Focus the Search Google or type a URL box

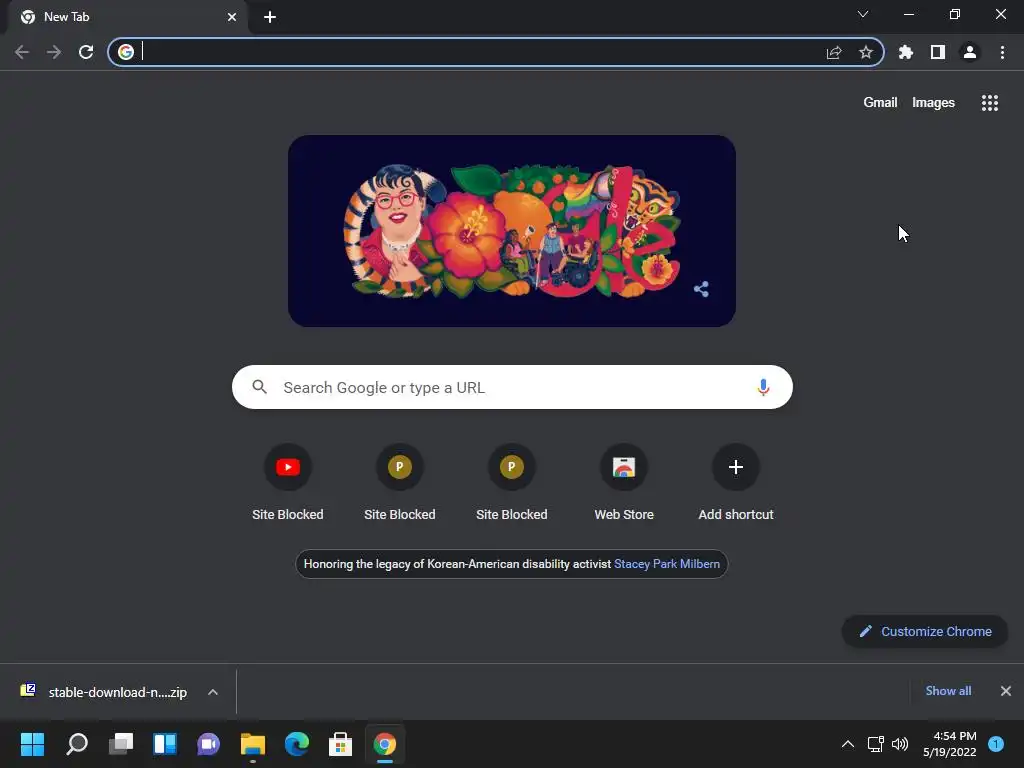tap(512, 387)
